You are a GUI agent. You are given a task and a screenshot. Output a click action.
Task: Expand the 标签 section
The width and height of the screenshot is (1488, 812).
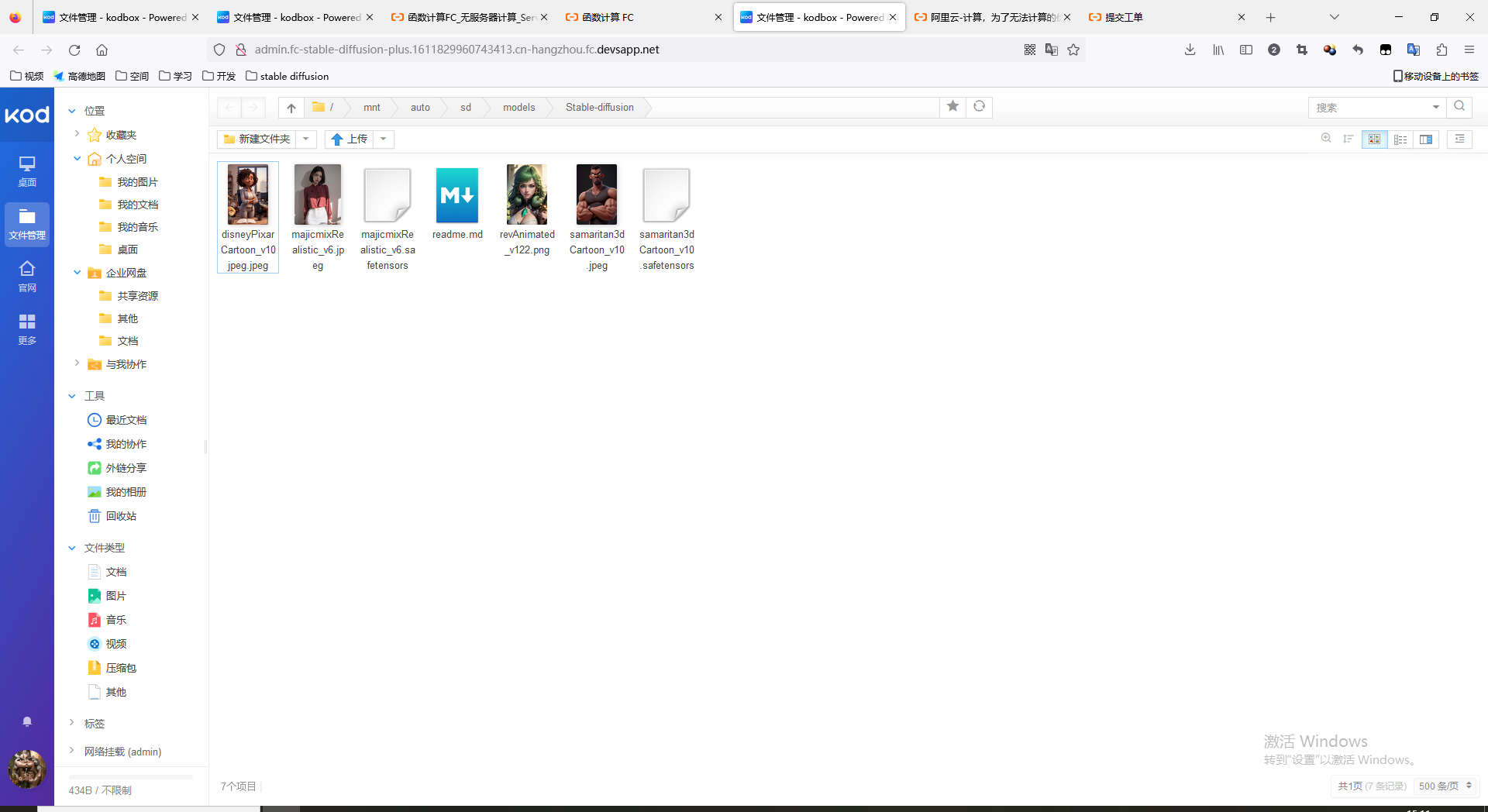72,723
